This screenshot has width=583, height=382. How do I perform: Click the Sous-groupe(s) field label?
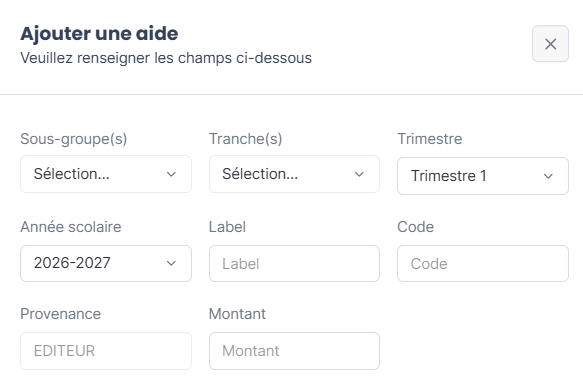(74, 139)
